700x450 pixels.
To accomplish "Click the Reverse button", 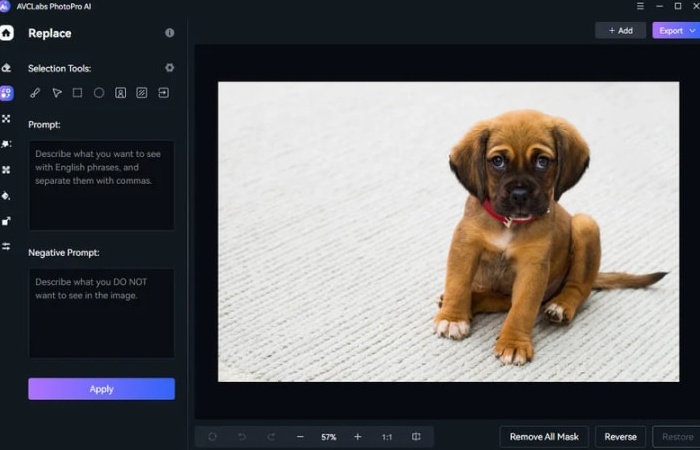I will pos(620,437).
